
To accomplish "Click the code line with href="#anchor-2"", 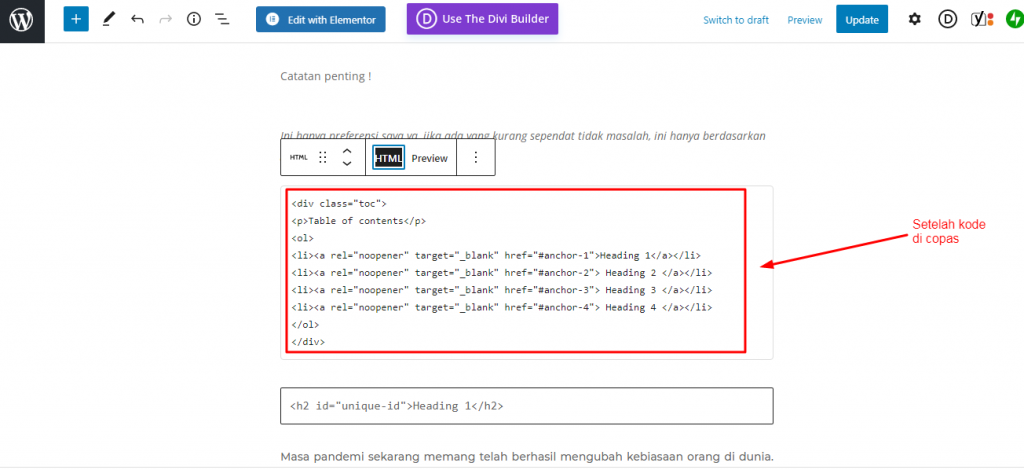I will (x=502, y=273).
